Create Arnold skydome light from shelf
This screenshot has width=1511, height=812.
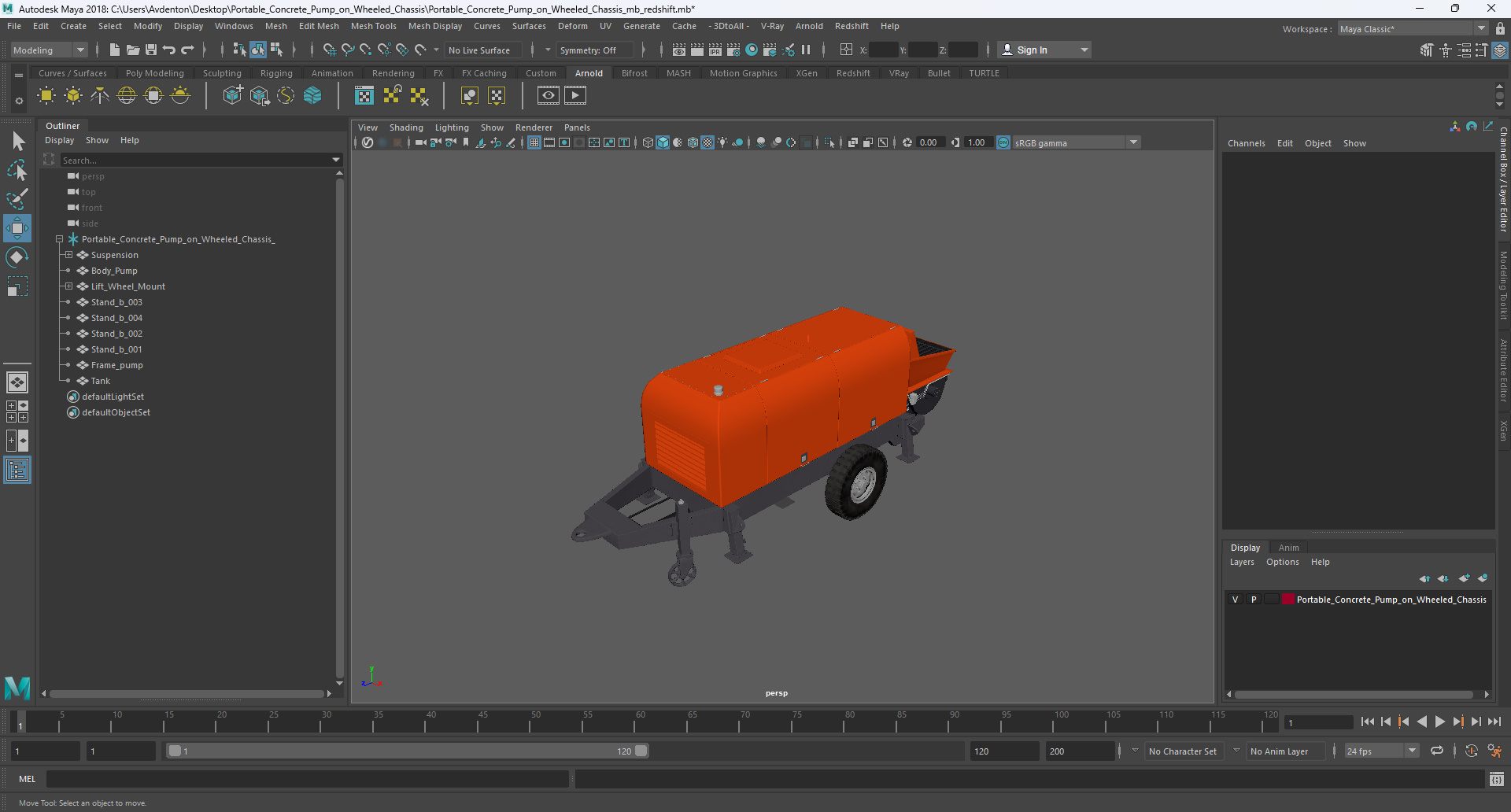point(127,96)
